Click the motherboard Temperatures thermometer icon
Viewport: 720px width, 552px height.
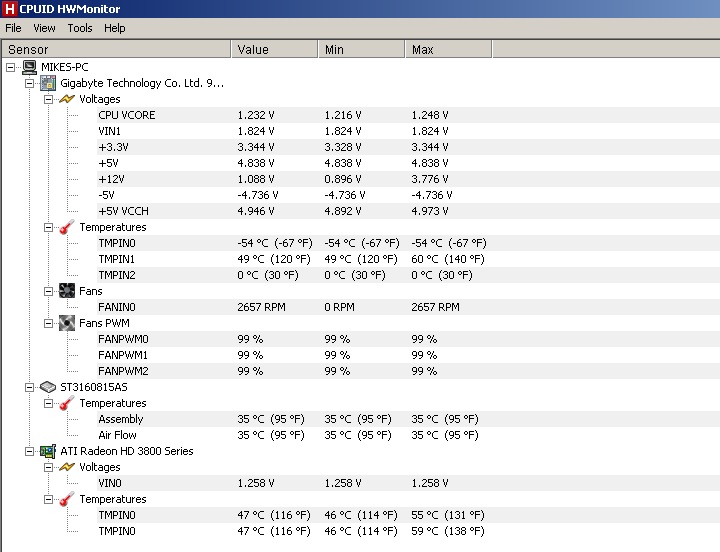pos(67,227)
